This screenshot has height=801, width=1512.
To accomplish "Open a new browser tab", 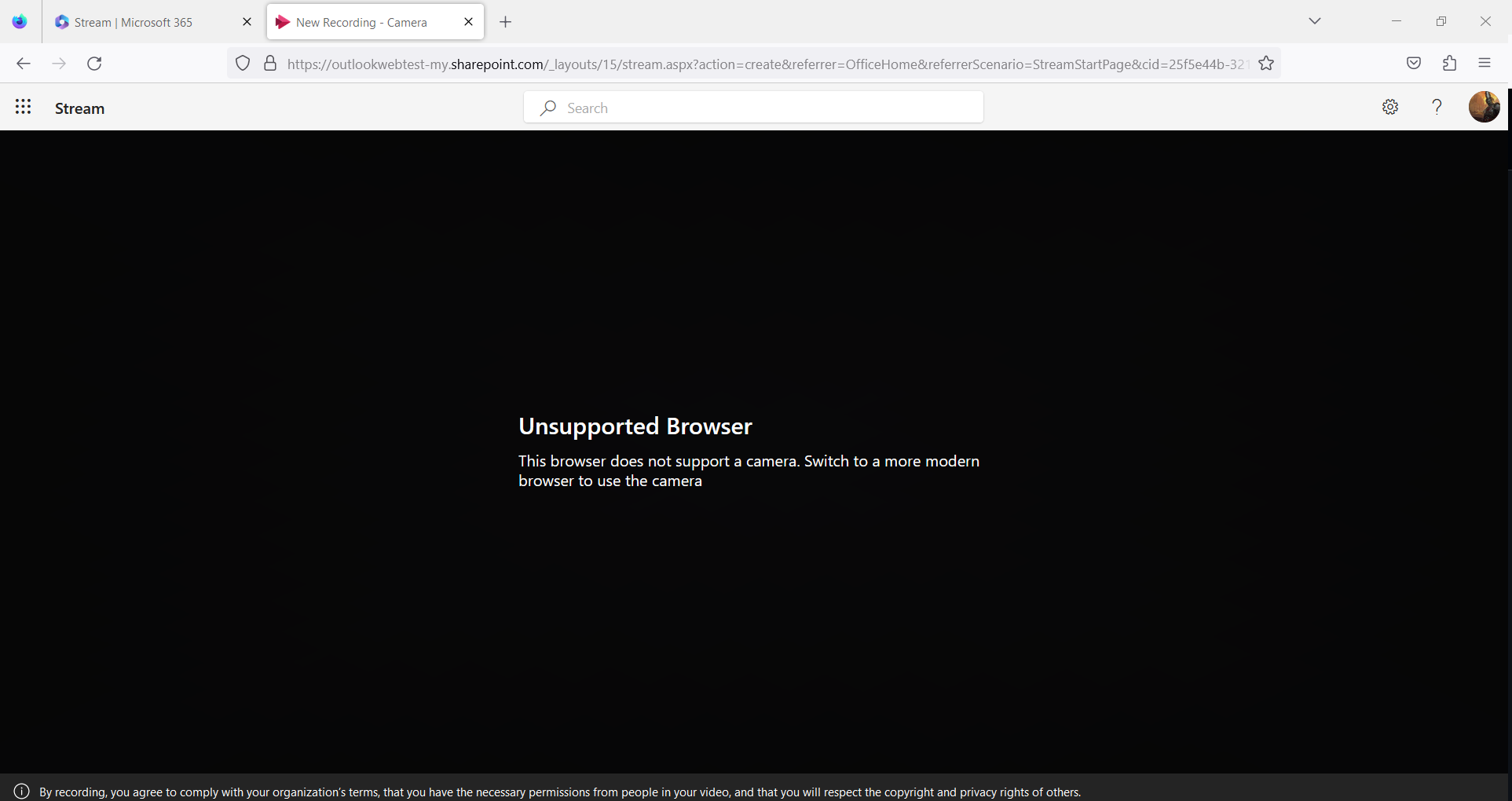I will pyautogui.click(x=505, y=22).
